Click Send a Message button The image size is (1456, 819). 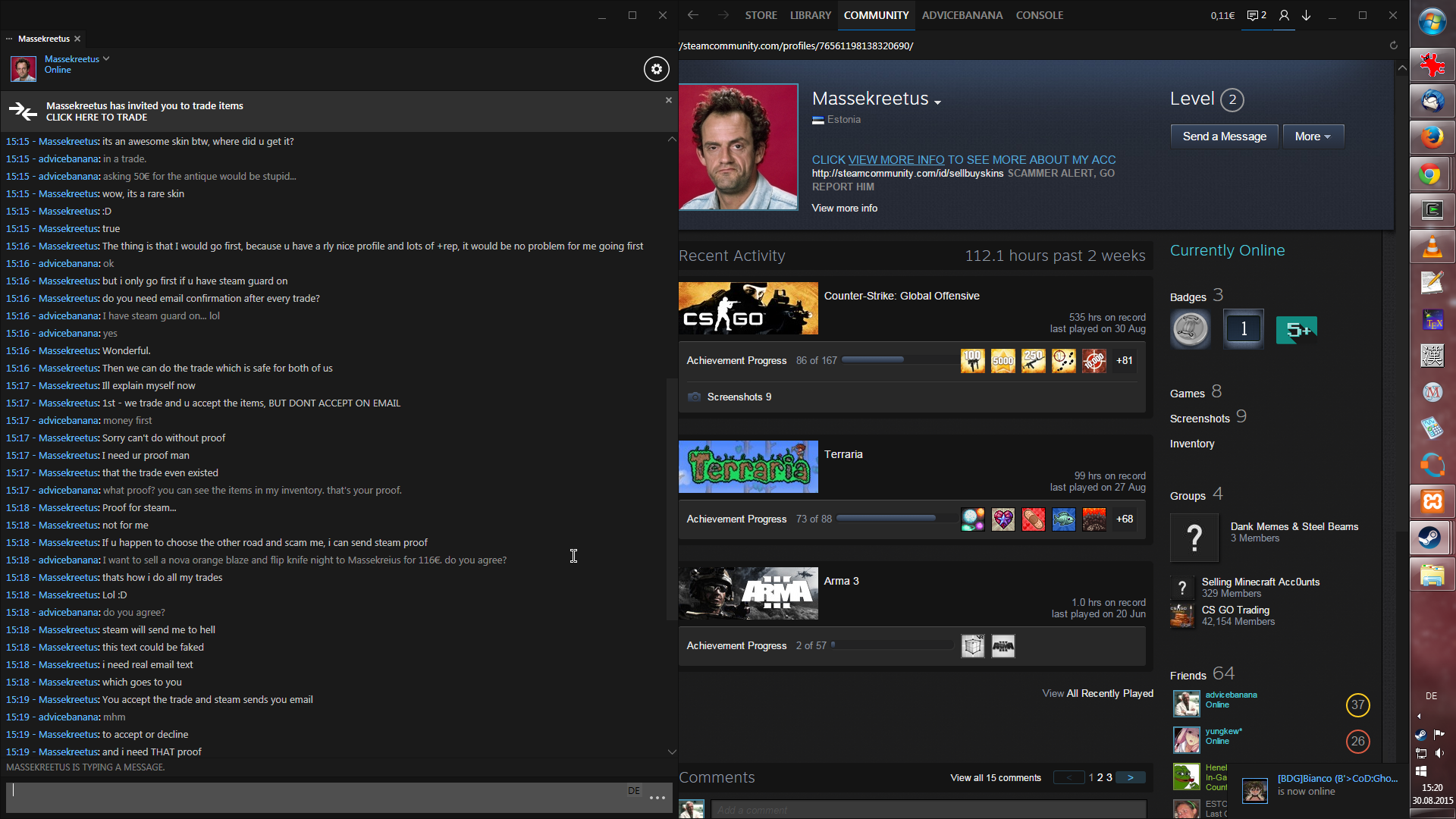coord(1224,136)
